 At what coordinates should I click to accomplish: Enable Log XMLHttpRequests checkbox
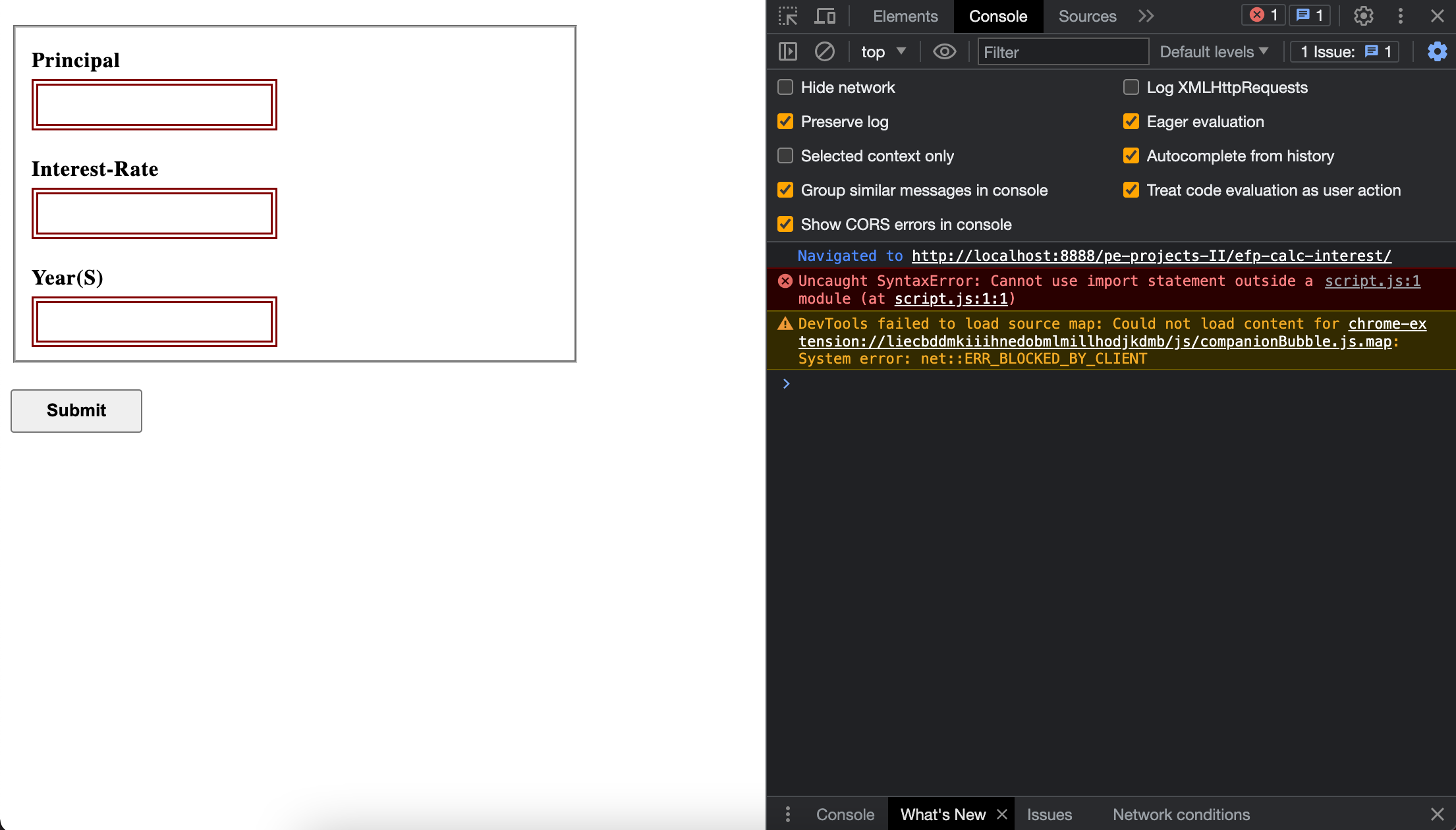[1131, 88]
